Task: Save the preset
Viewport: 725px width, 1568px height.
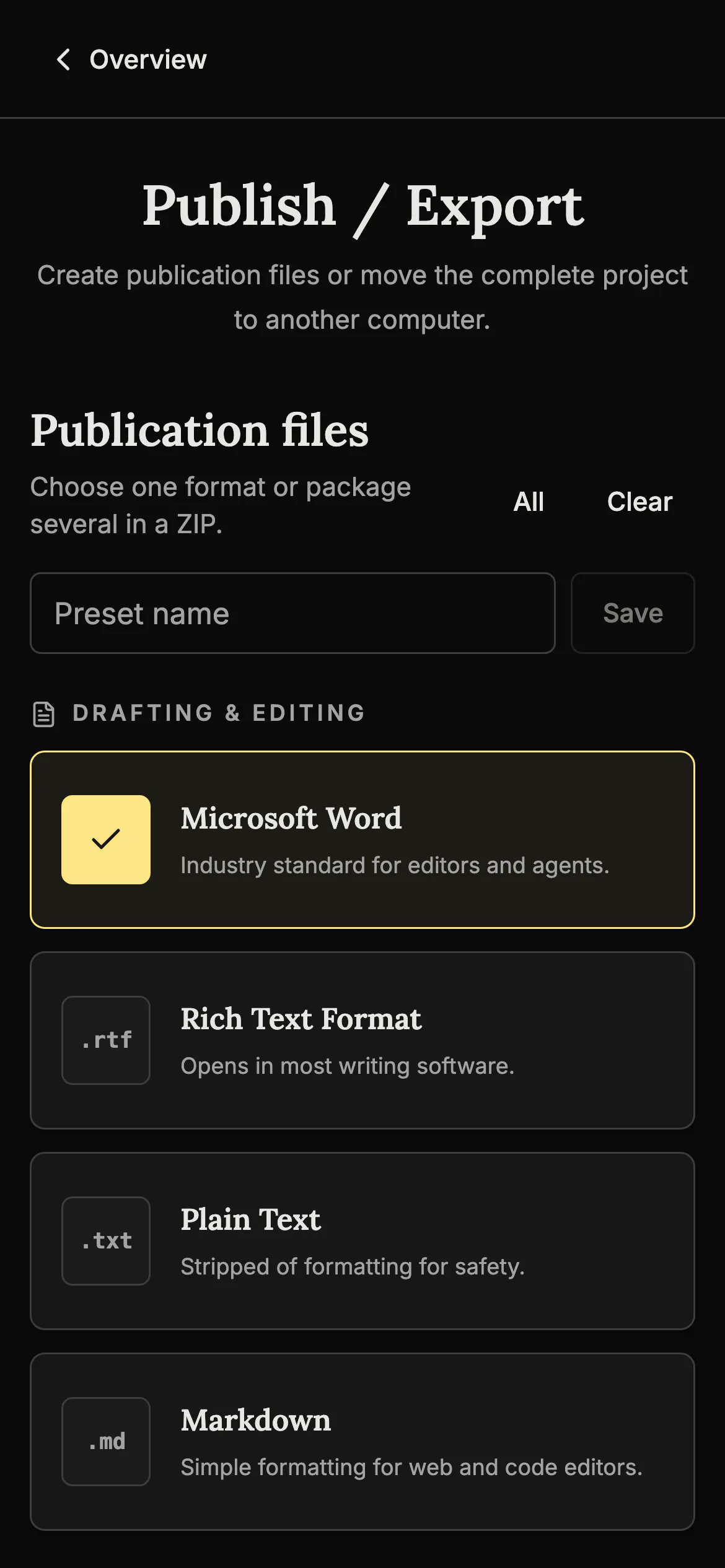Action: (633, 613)
